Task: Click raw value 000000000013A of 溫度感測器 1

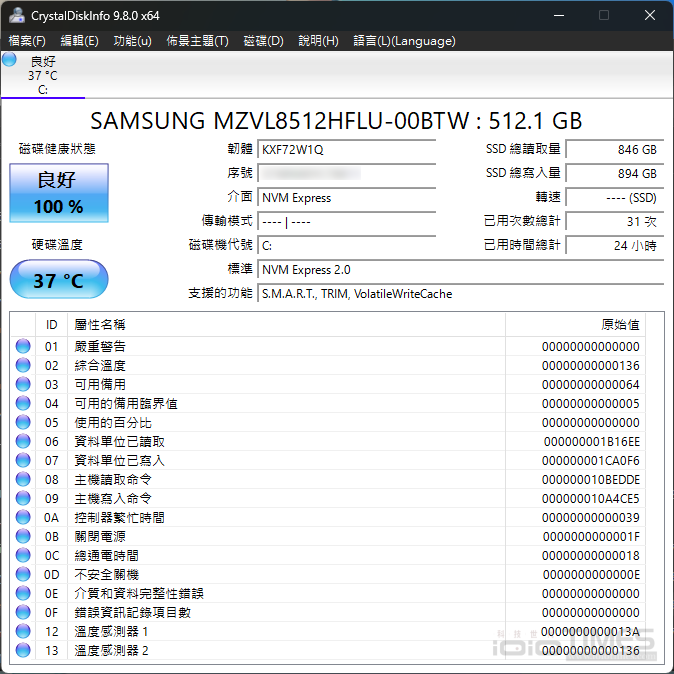Action: tap(590, 631)
